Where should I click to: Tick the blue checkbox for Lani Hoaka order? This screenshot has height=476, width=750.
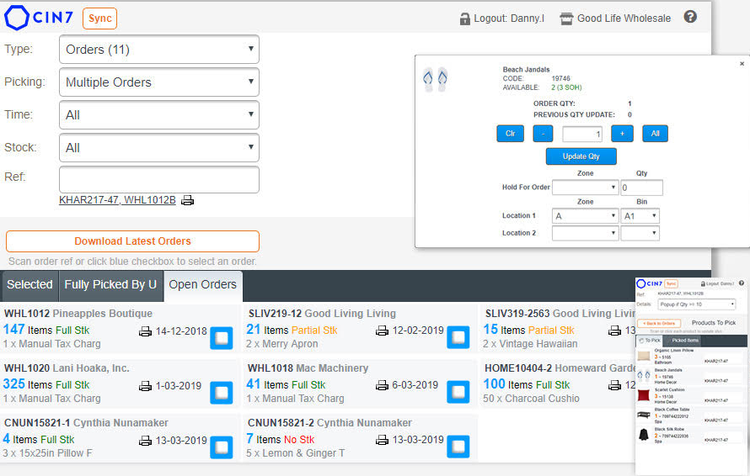tap(223, 393)
